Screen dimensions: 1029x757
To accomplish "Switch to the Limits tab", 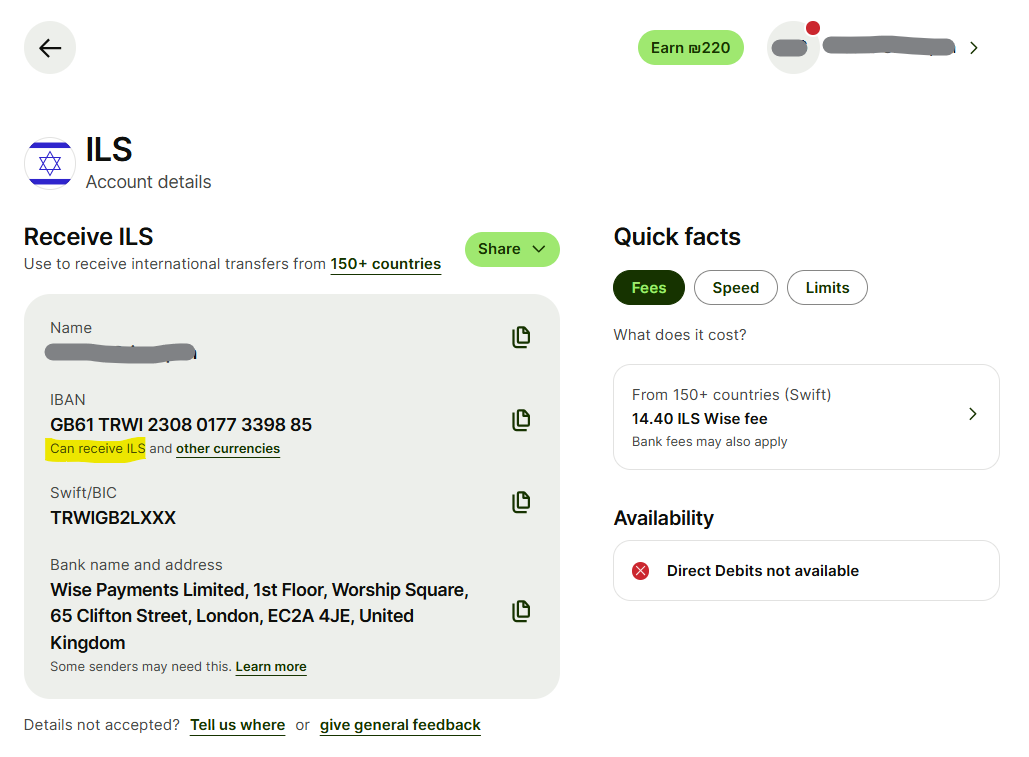I will pyautogui.click(x=827, y=288).
